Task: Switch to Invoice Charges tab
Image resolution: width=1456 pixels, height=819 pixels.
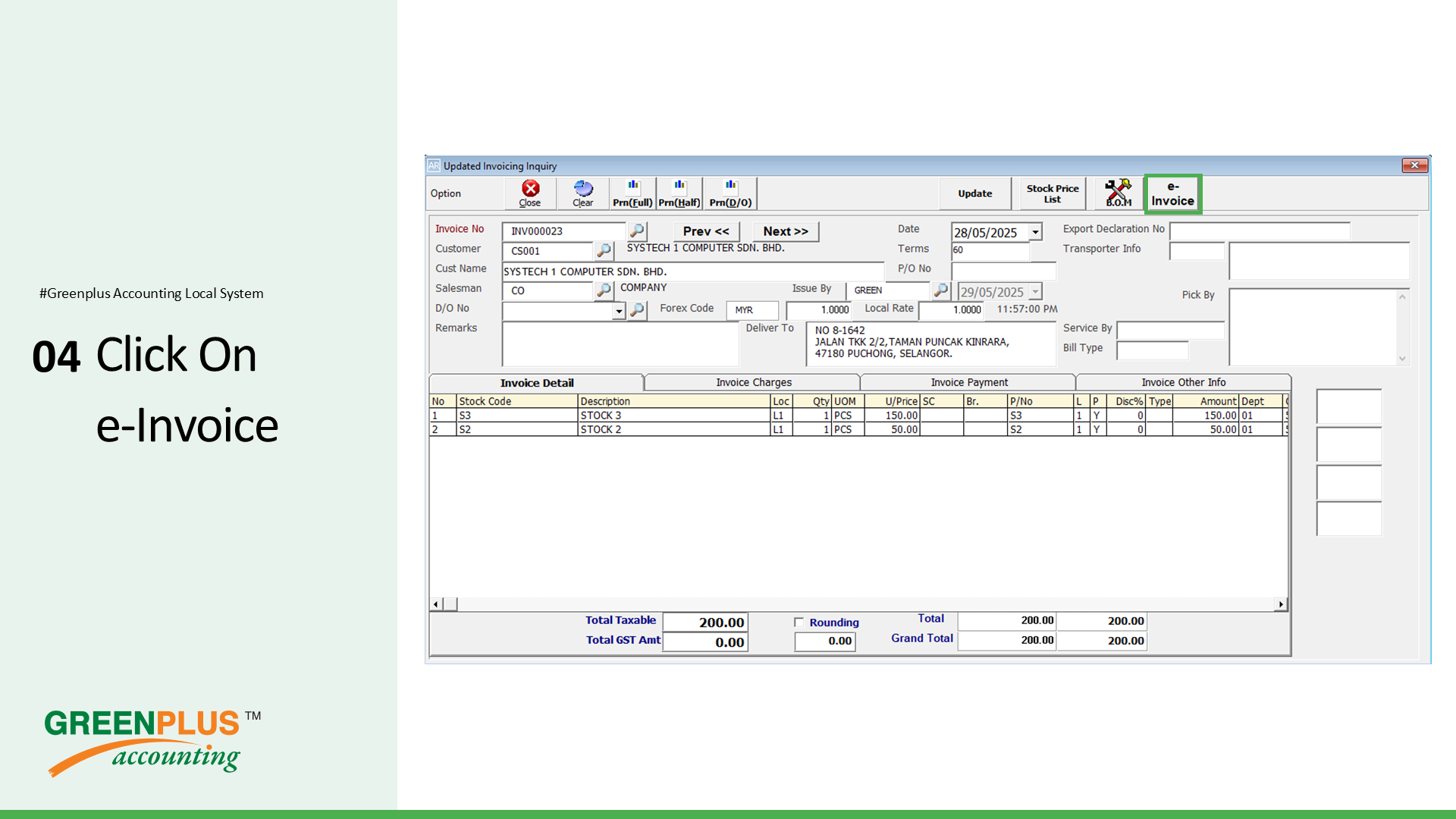Action: point(753,383)
